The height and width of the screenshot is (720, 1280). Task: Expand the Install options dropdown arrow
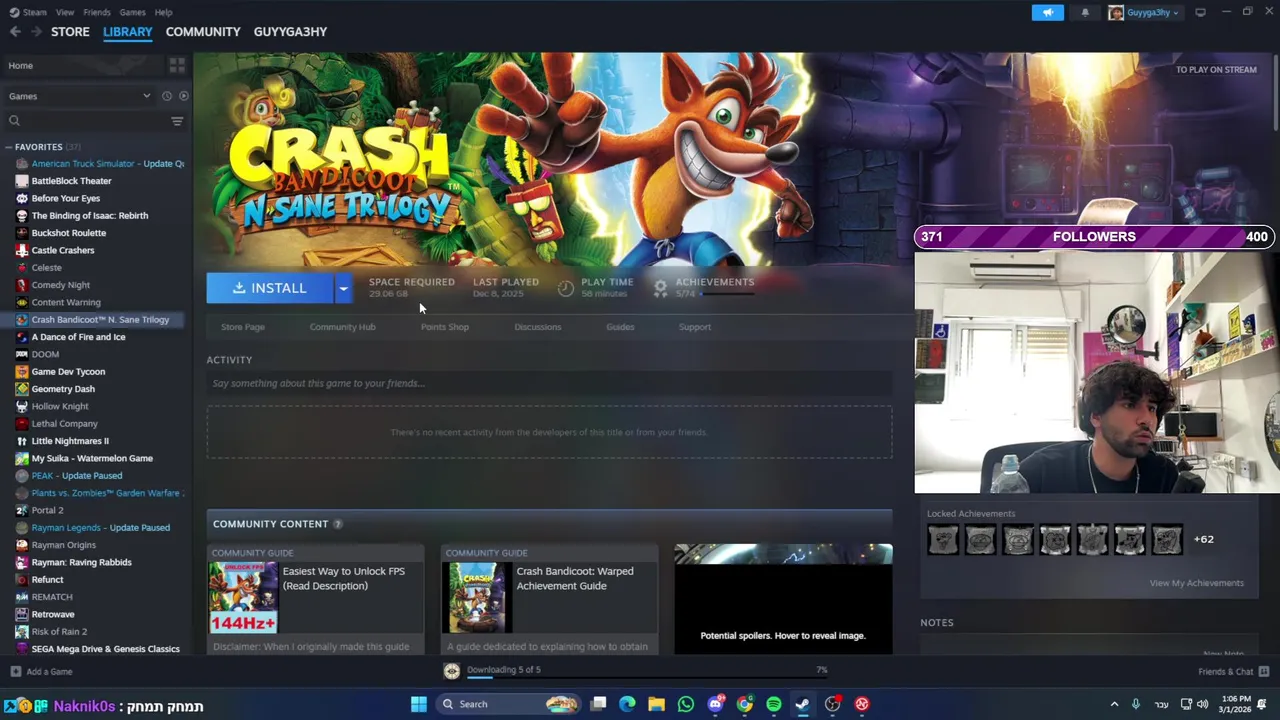click(x=343, y=288)
